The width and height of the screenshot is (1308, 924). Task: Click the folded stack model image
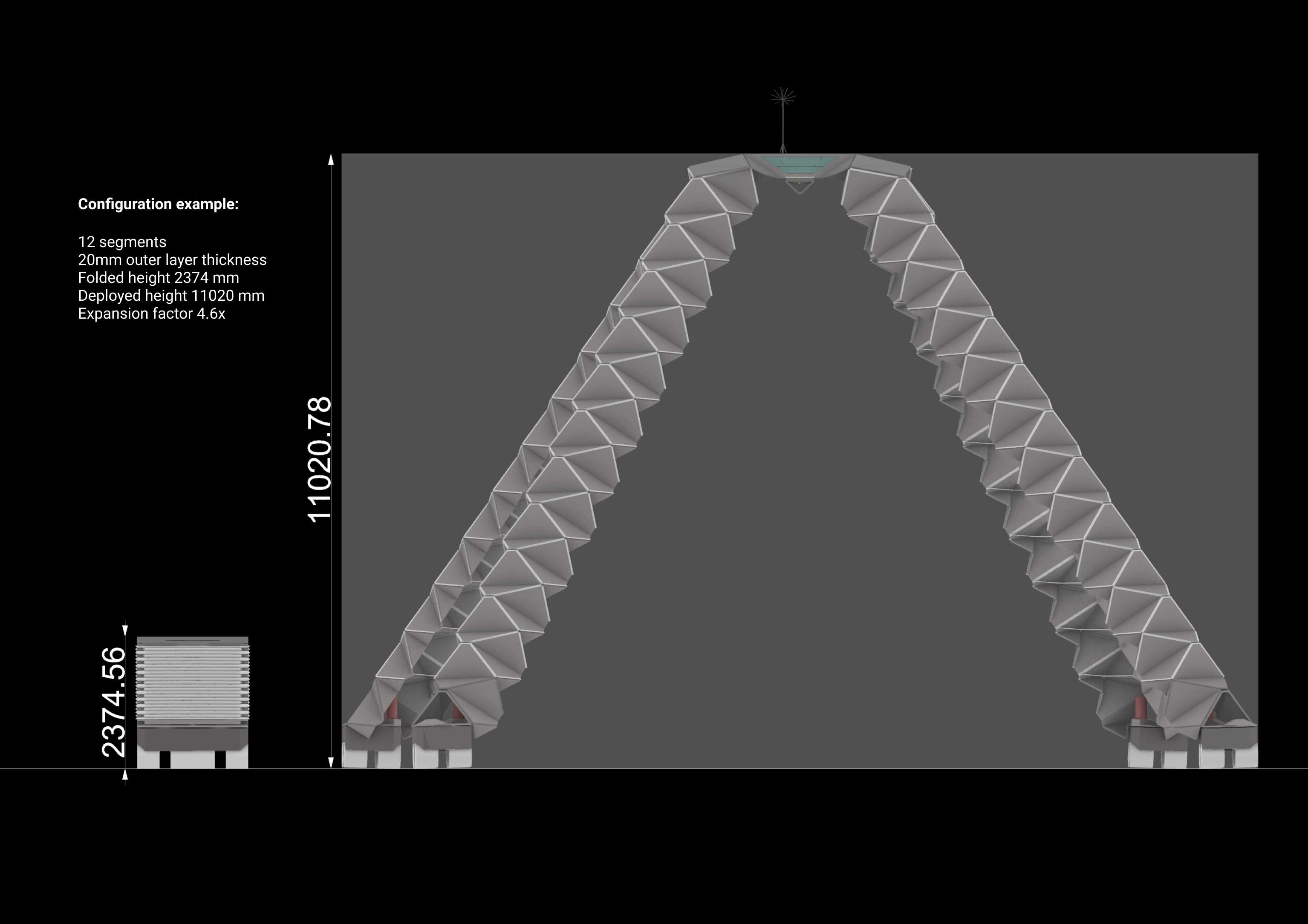193,702
